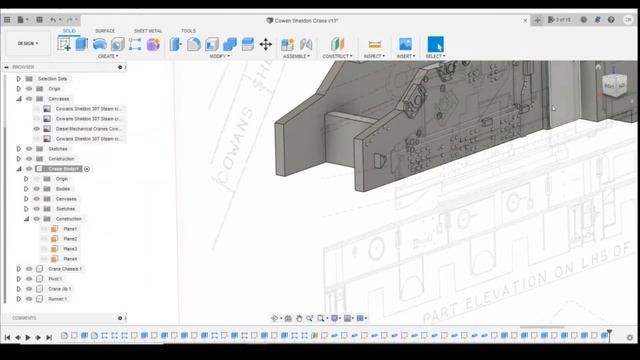The height and width of the screenshot is (360, 640).
Task: Click the timeline Play button
Action: tap(28, 337)
